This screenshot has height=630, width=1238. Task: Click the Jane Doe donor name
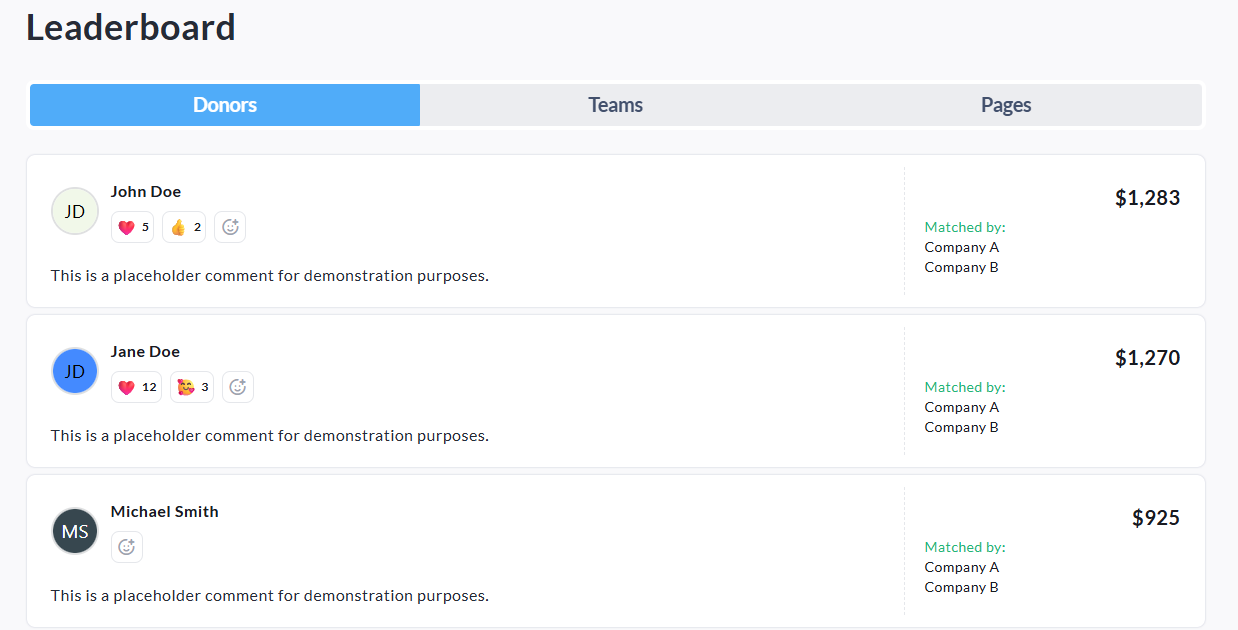pos(146,352)
